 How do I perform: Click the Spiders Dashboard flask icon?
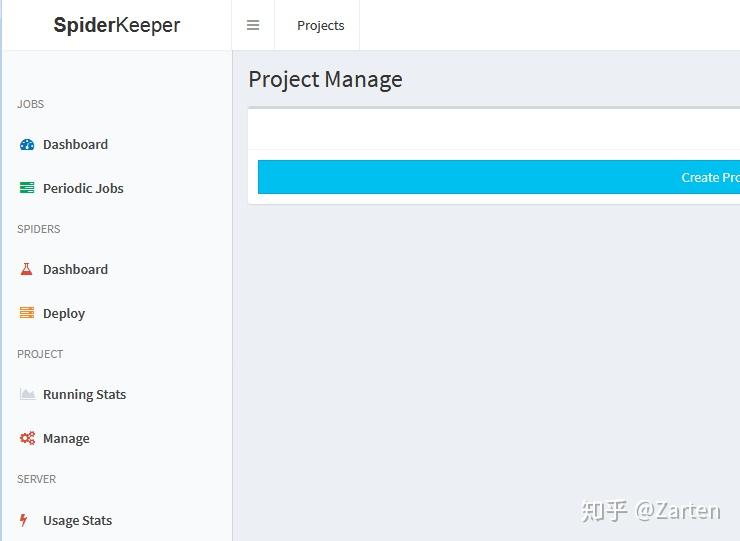click(x=27, y=269)
